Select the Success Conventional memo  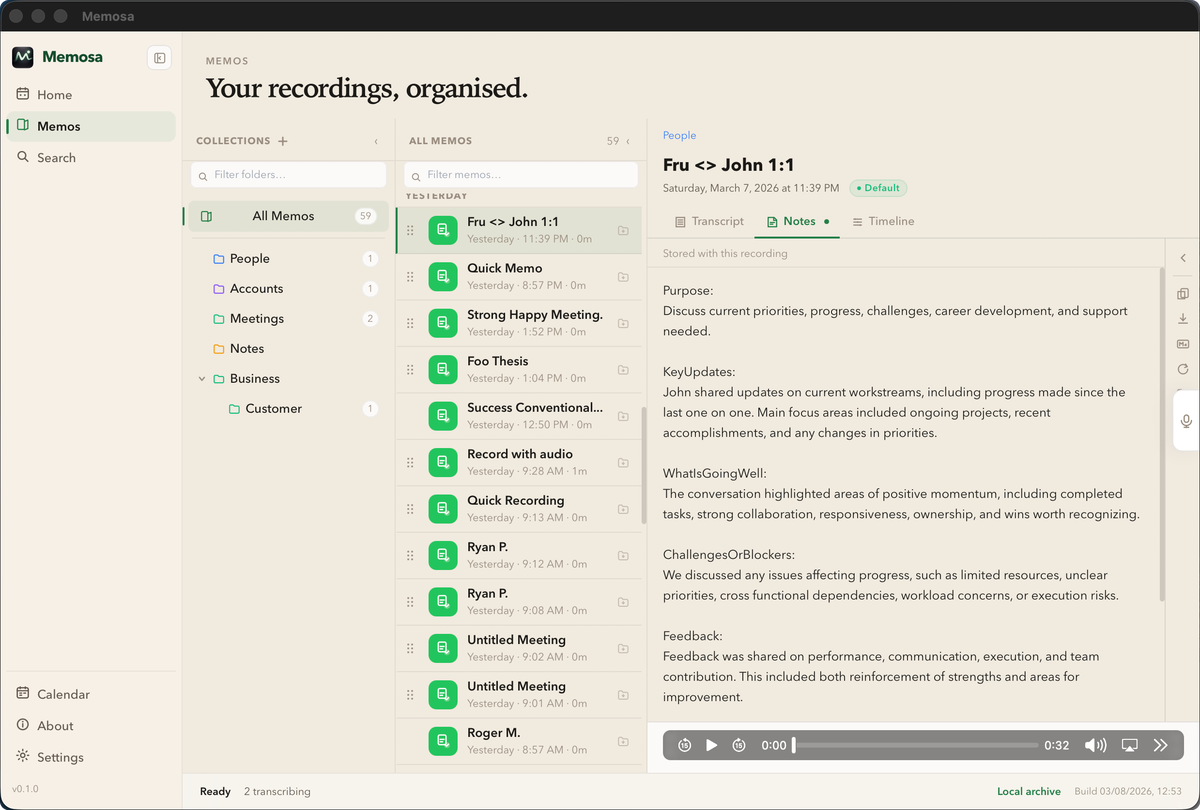click(x=519, y=416)
